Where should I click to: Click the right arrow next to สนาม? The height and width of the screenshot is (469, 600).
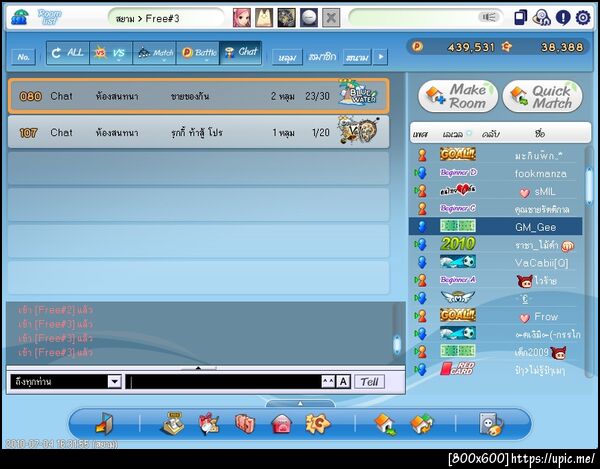click(x=380, y=57)
